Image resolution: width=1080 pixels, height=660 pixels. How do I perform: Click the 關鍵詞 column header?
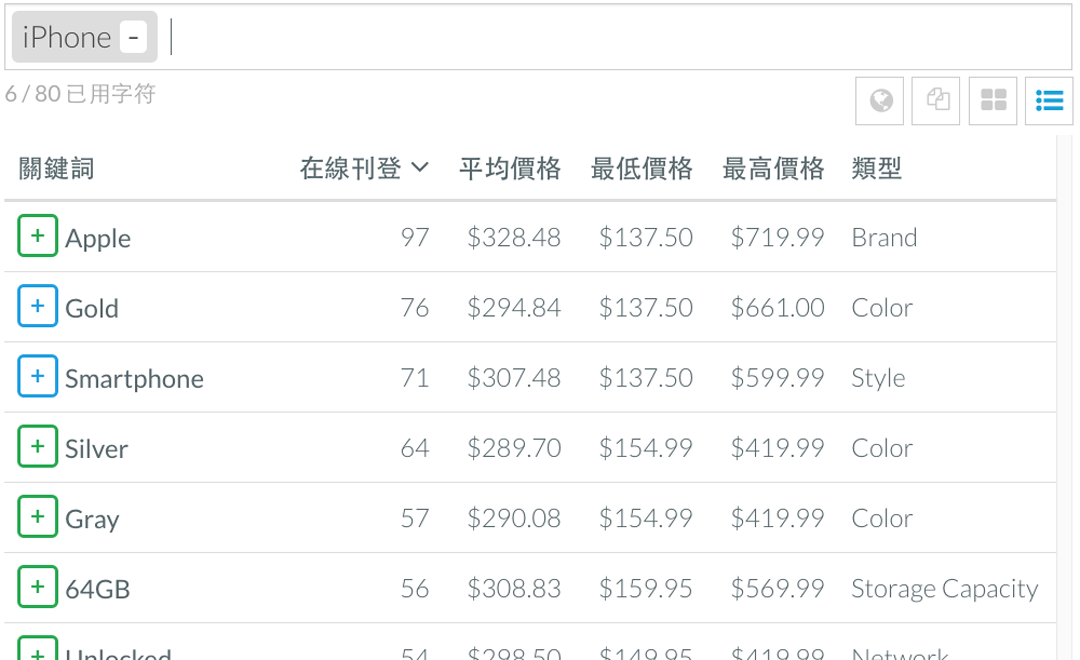click(x=56, y=168)
